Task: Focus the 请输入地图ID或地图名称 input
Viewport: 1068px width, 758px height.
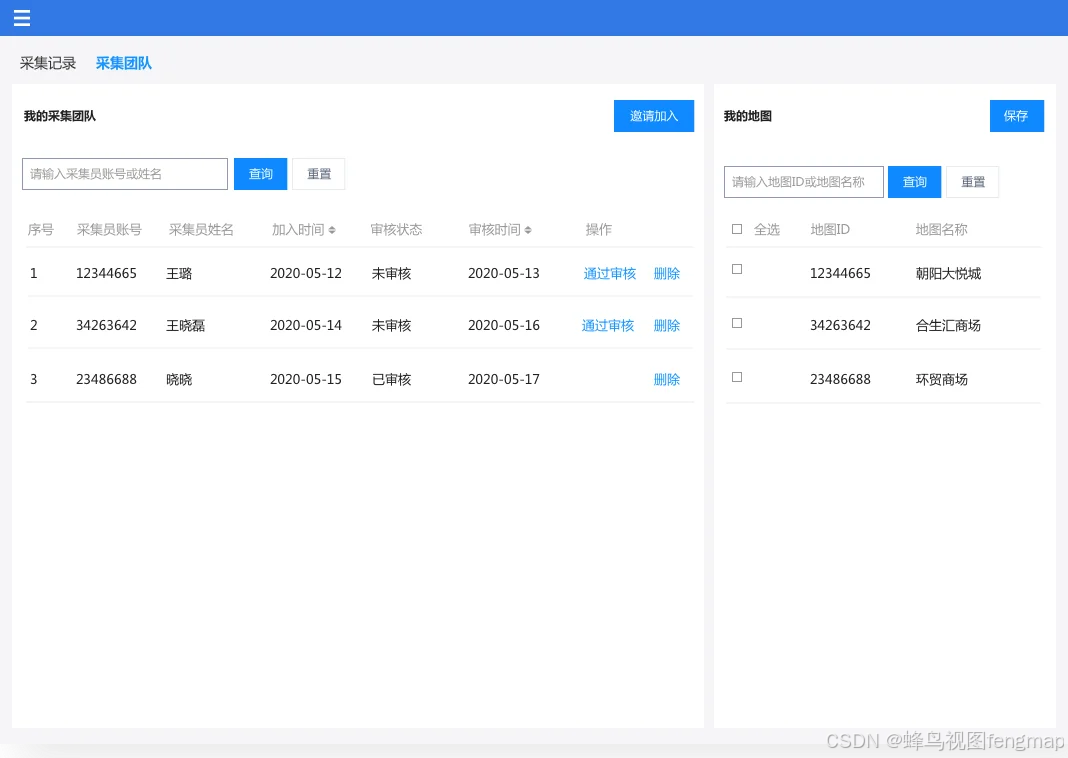Action: tap(804, 182)
